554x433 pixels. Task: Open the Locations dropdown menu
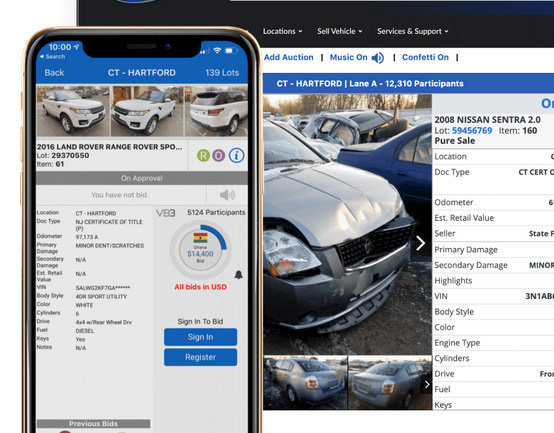pos(282,31)
